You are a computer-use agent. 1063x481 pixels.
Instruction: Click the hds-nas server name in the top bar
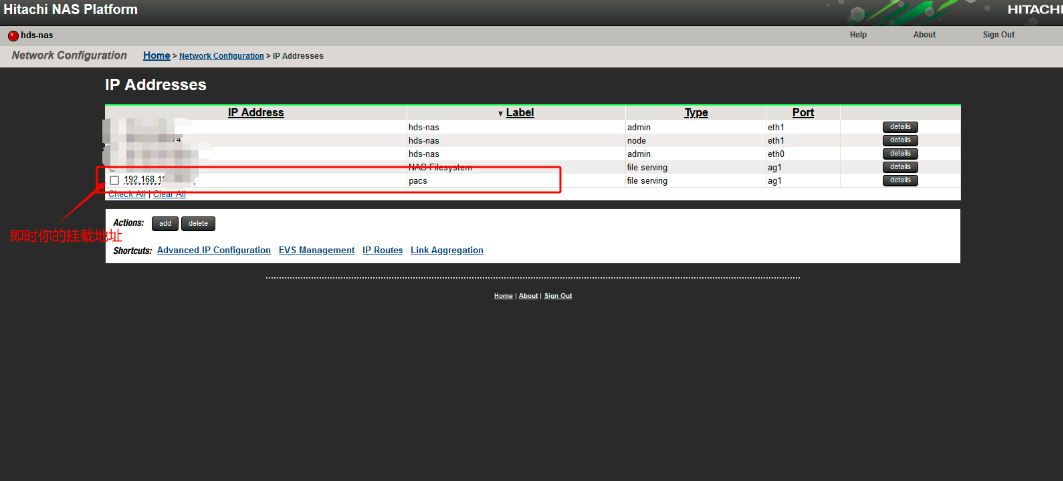point(37,35)
